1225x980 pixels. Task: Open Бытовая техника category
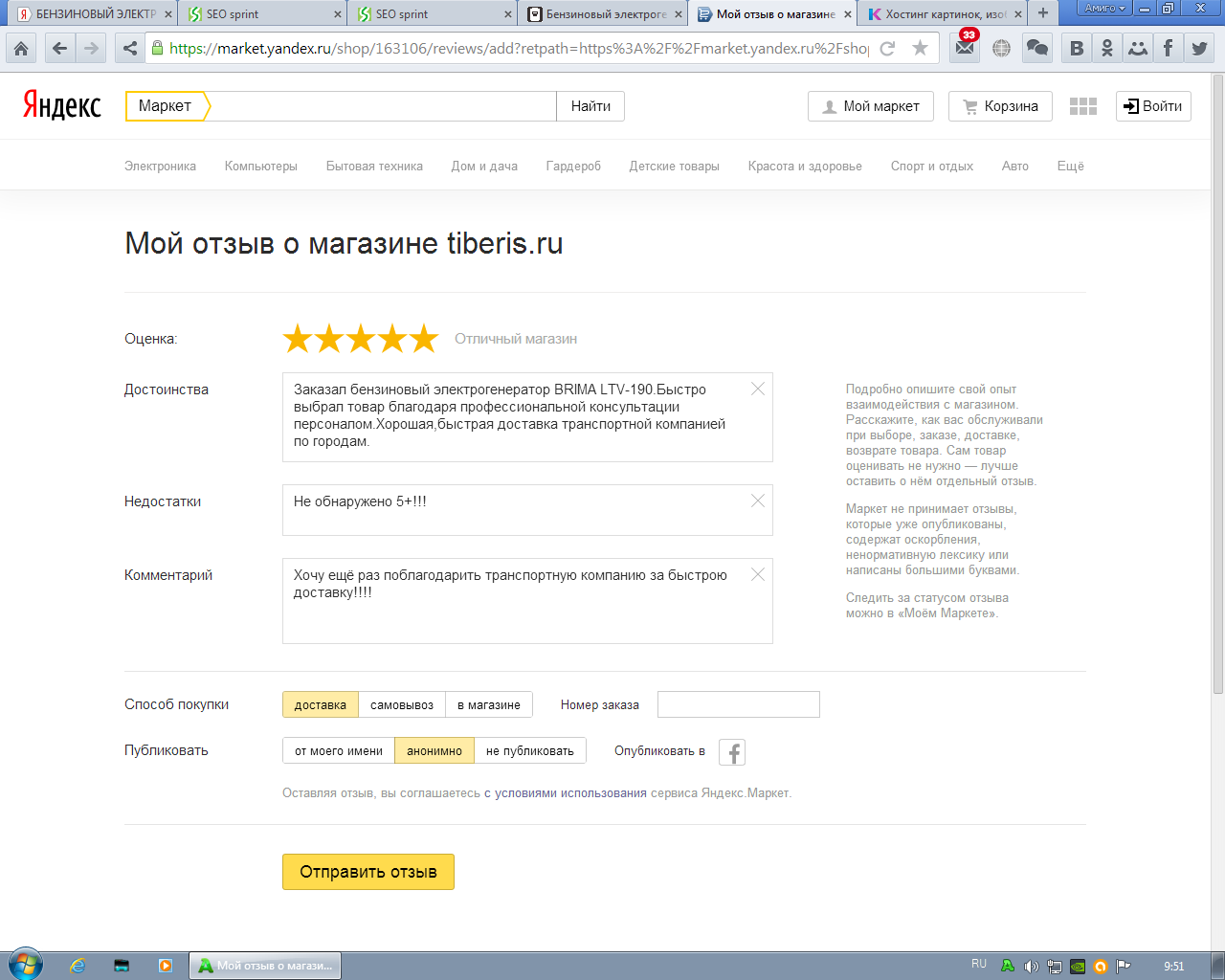(x=374, y=166)
